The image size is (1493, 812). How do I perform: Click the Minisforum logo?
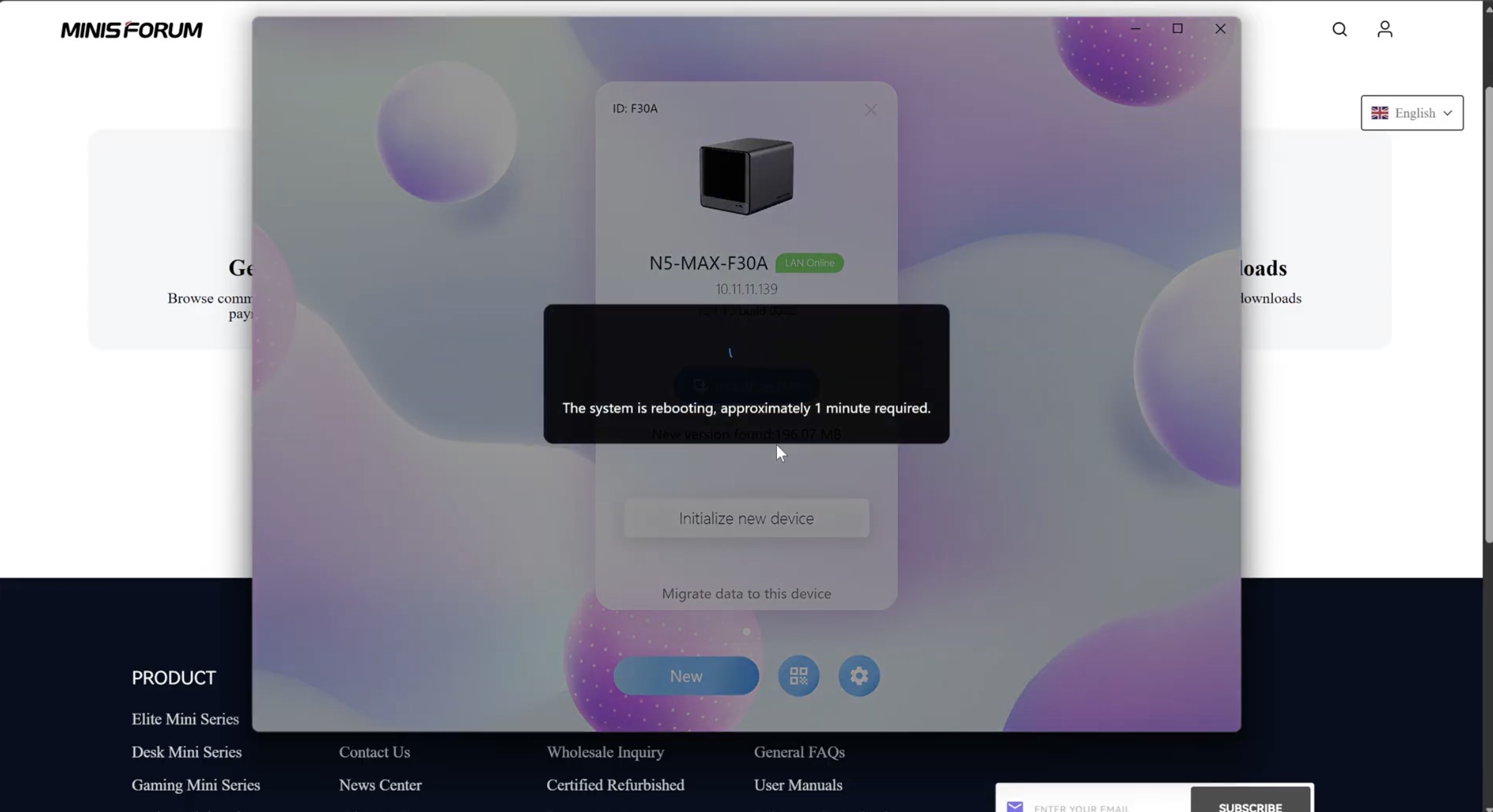[x=132, y=30]
